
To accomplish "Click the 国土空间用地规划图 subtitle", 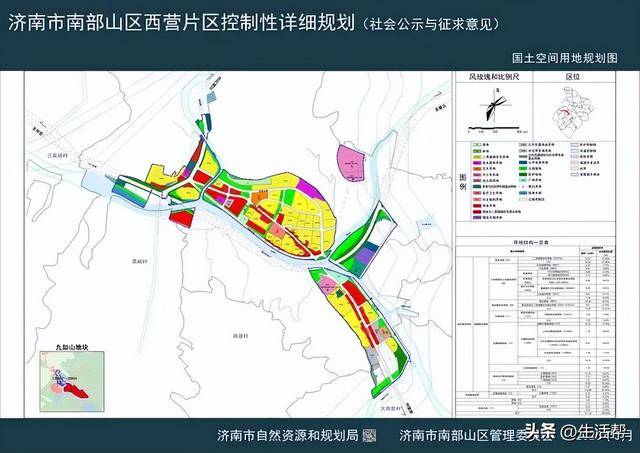I will 565,58.
